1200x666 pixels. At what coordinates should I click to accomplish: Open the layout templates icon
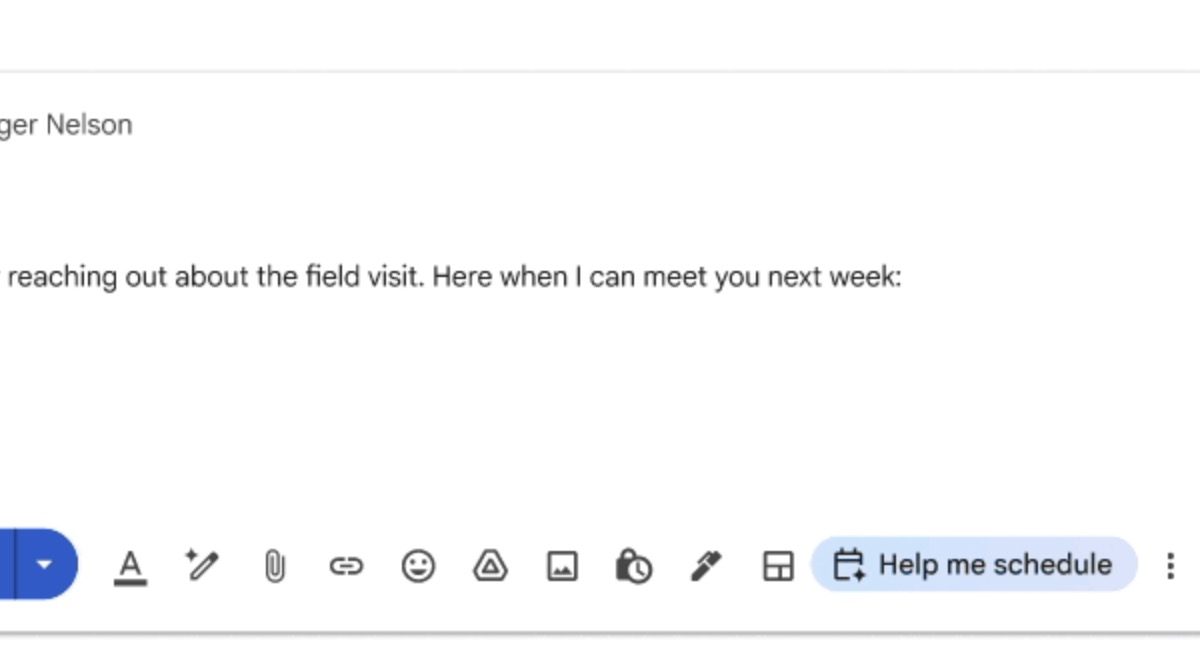click(x=778, y=567)
